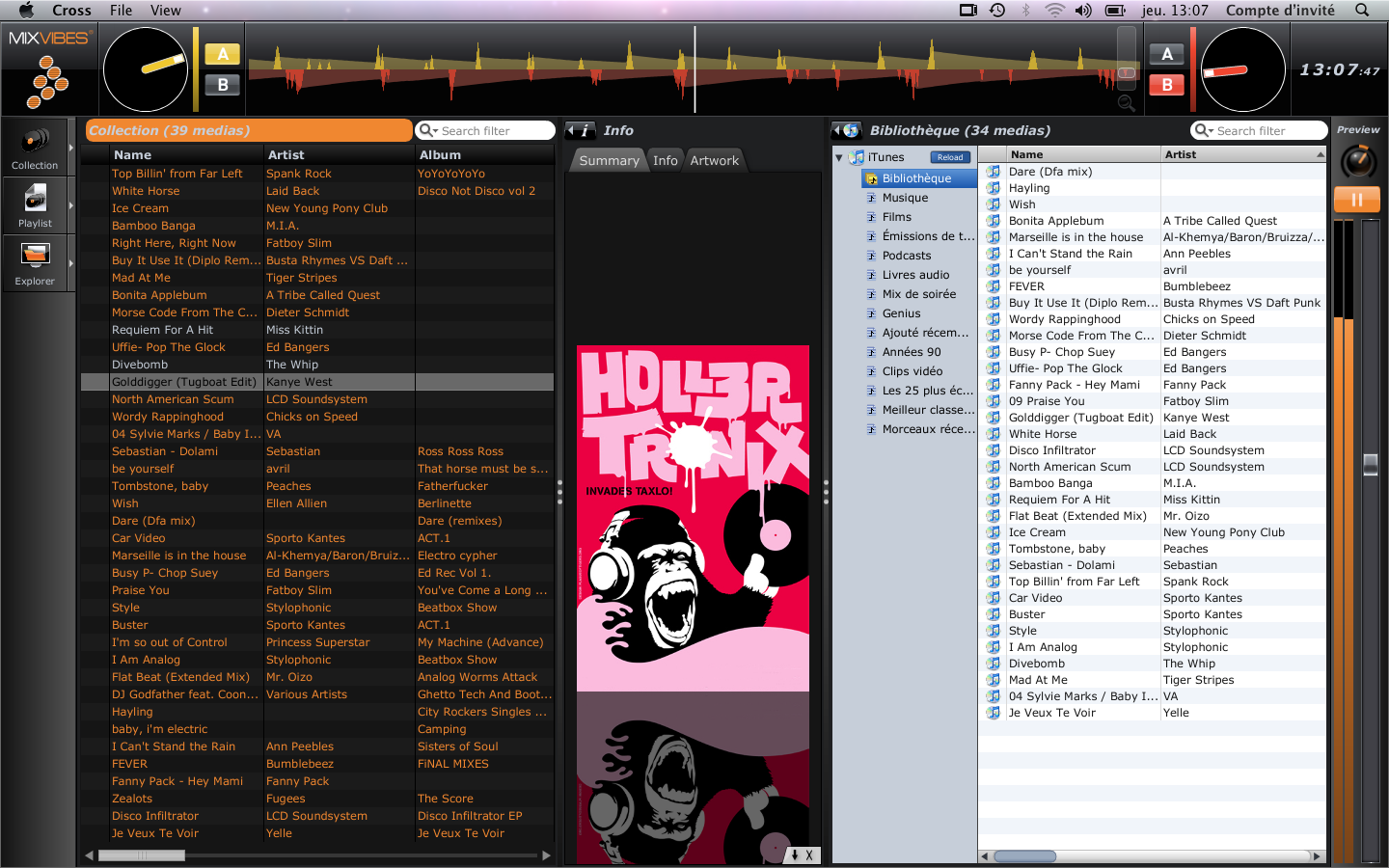Viewport: 1389px width, 868px height.
Task: Click the right deck B turntable platter
Action: (x=1242, y=69)
